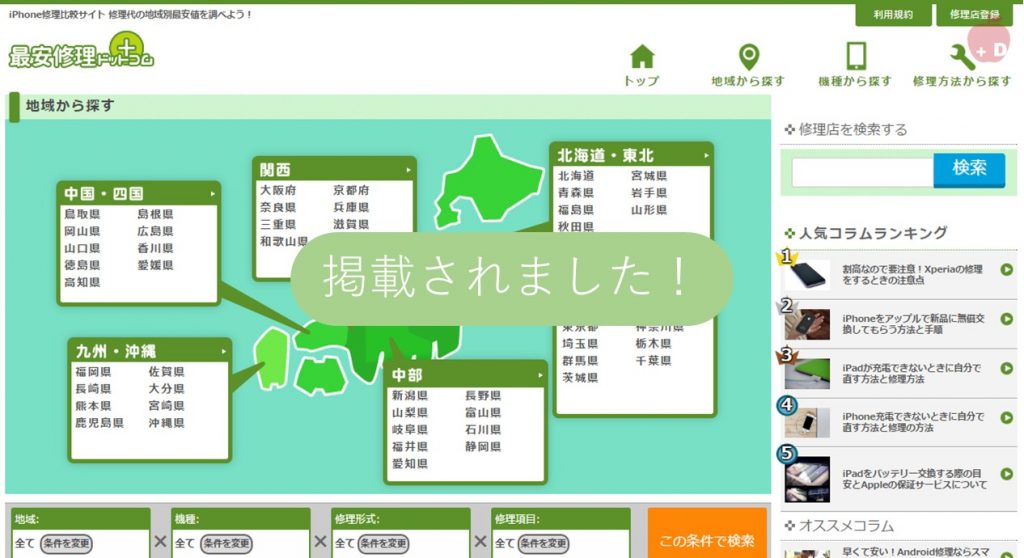Open iPhone充電できないときに自分で article link
The image size is (1024, 558).
click(912, 421)
